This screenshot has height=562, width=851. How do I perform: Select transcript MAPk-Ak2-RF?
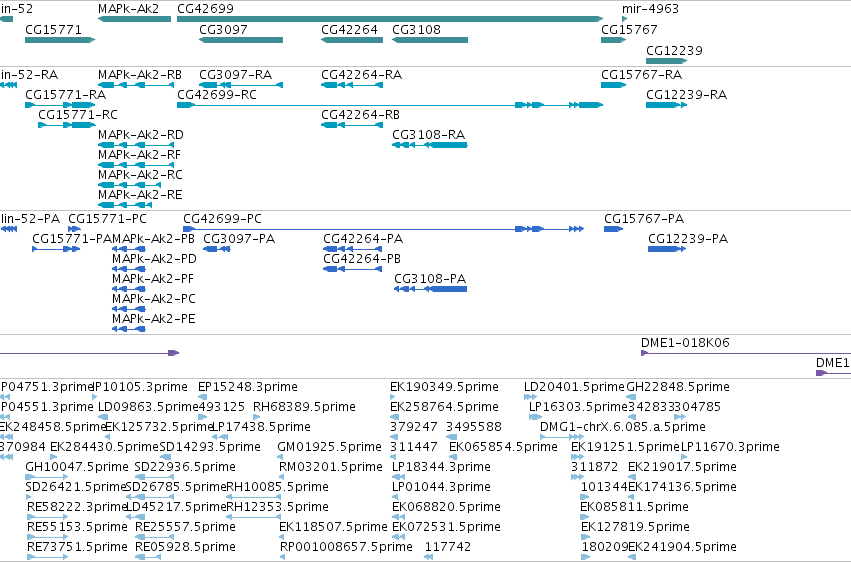click(x=136, y=165)
